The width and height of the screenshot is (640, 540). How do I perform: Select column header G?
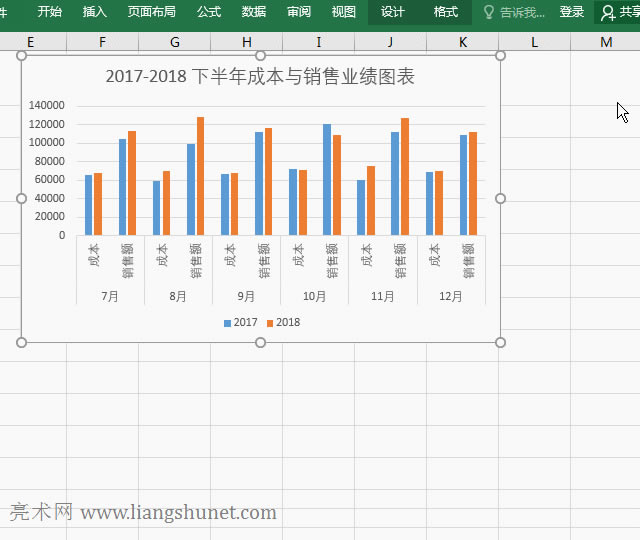[x=175, y=42]
